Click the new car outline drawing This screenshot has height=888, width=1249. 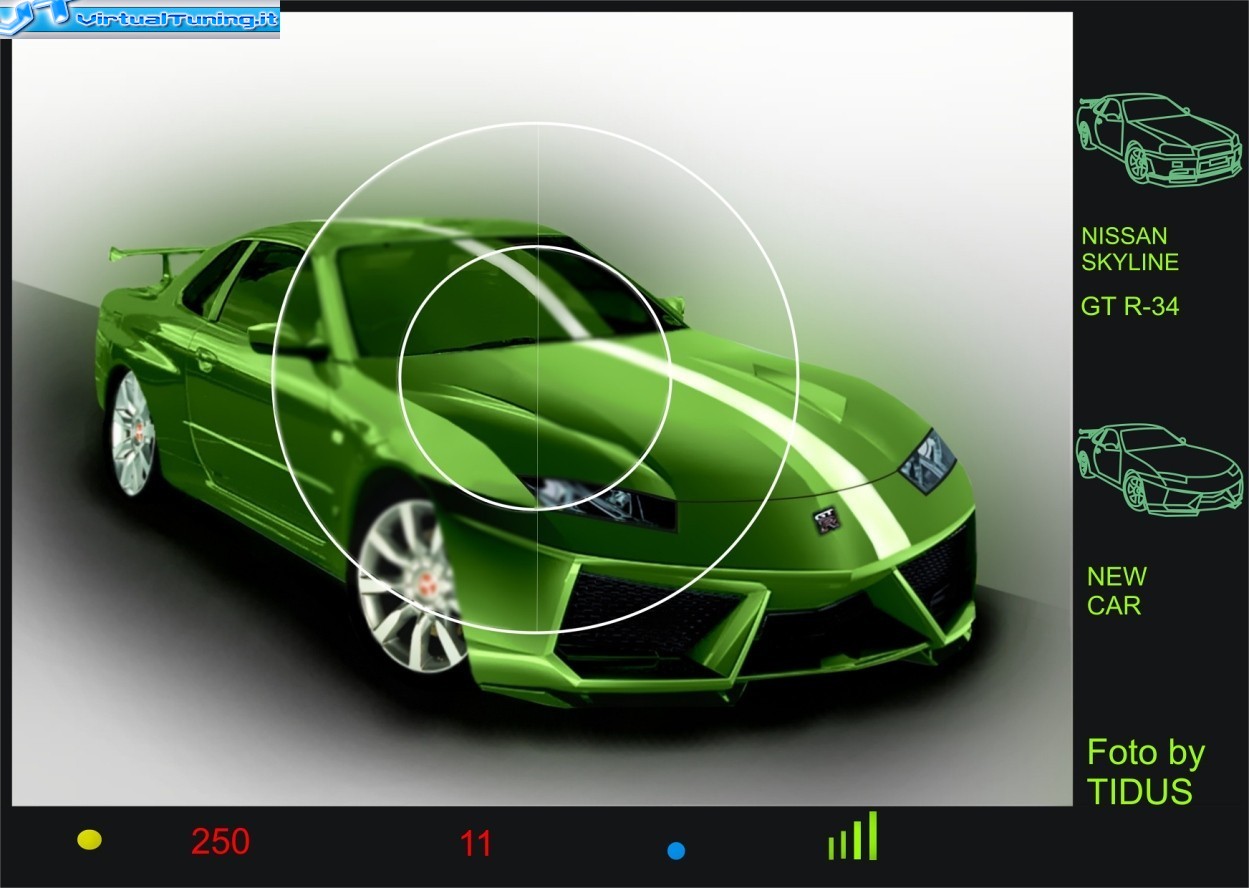tap(1159, 470)
